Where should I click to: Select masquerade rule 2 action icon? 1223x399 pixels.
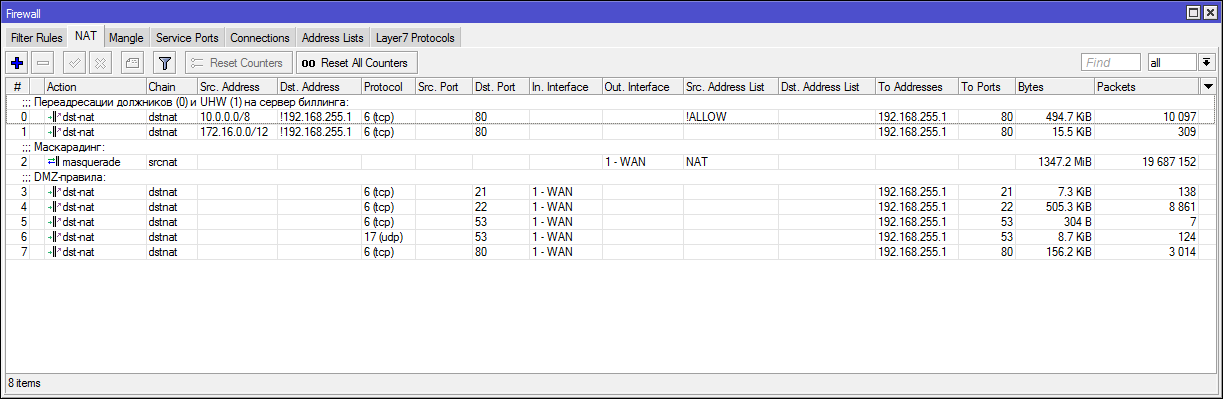click(x=54, y=161)
